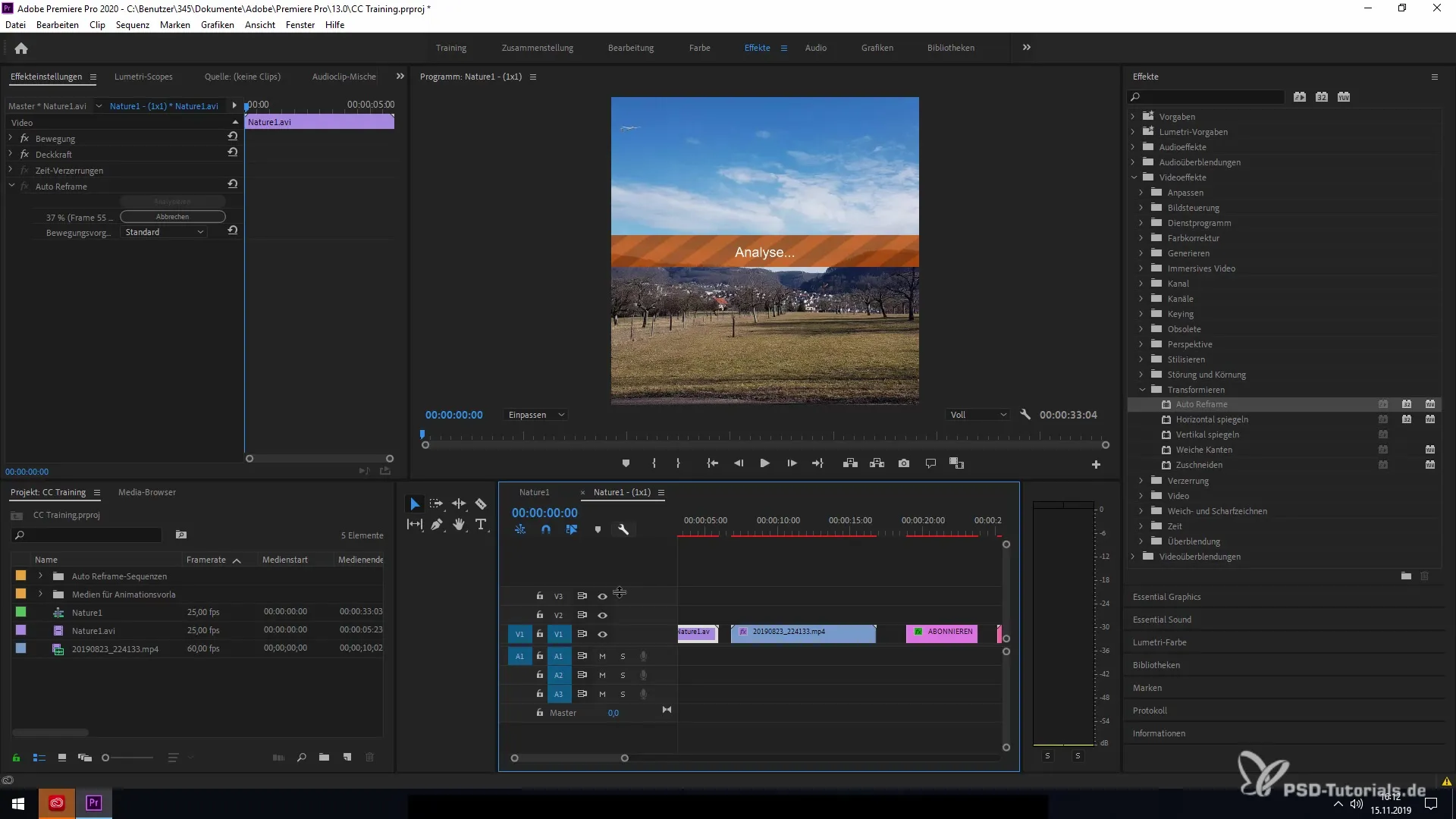Switch to the Farbe workspace
Image resolution: width=1456 pixels, height=819 pixels.
tap(699, 48)
